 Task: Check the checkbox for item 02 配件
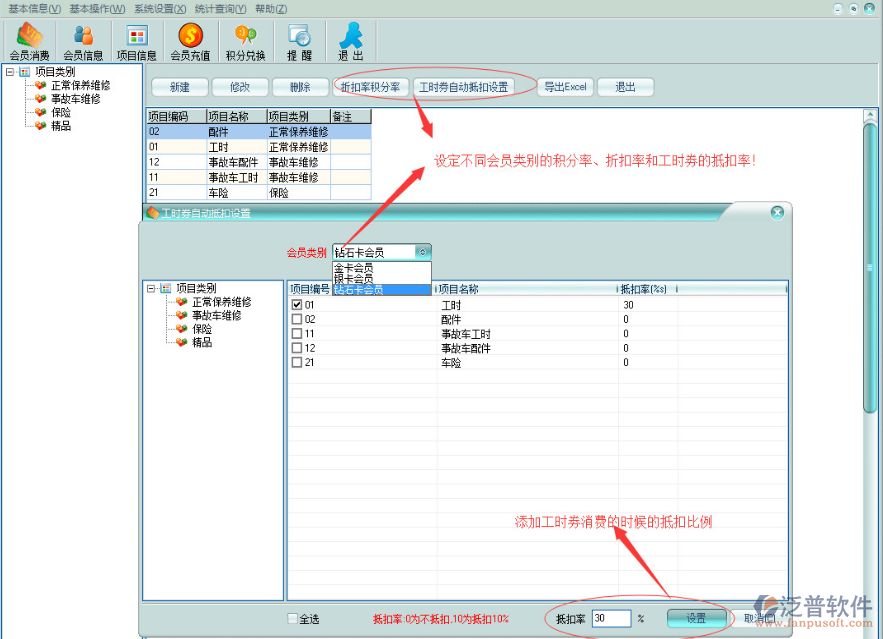click(x=296, y=320)
